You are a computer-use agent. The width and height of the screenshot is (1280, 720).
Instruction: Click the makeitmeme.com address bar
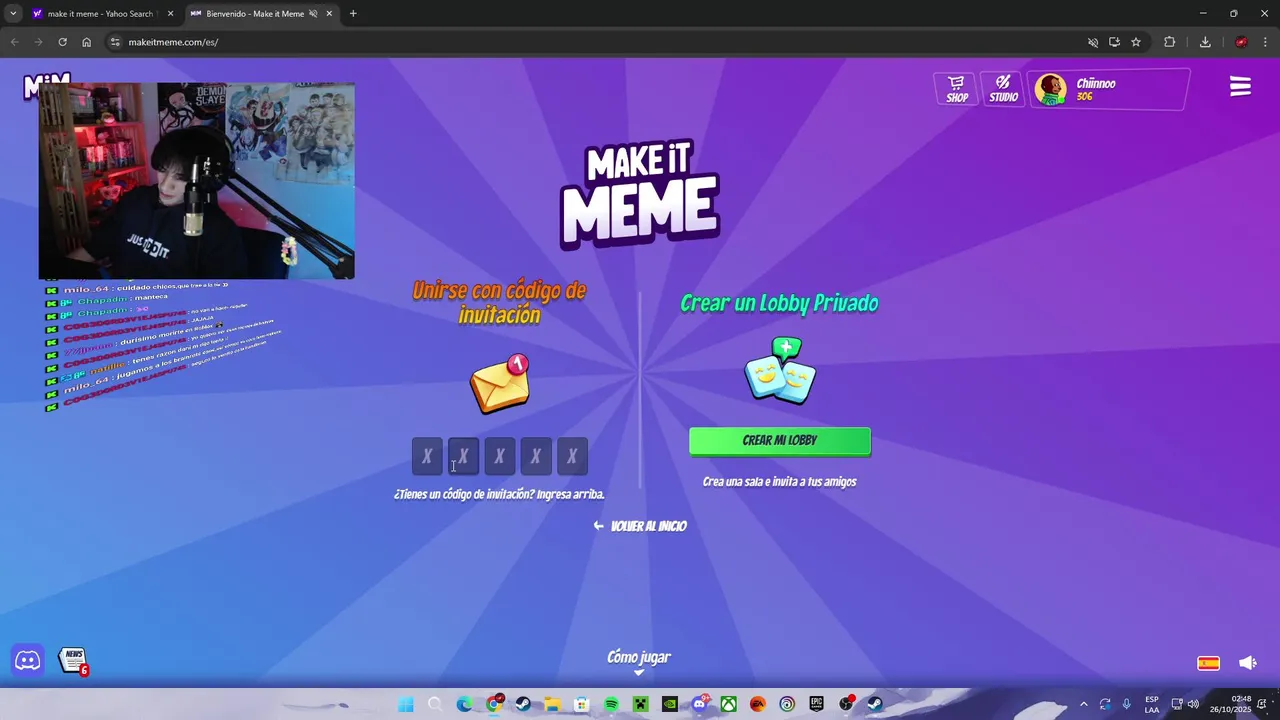point(600,42)
